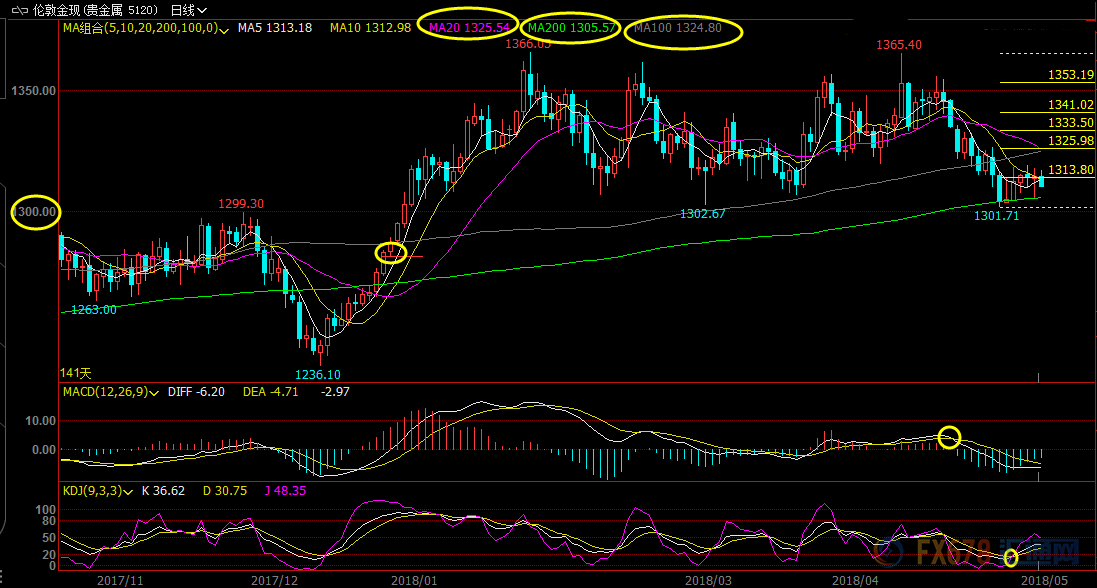1097x588 pixels.
Task: Click the green MA200 1305.57 legend
Action: [x=571, y=29]
